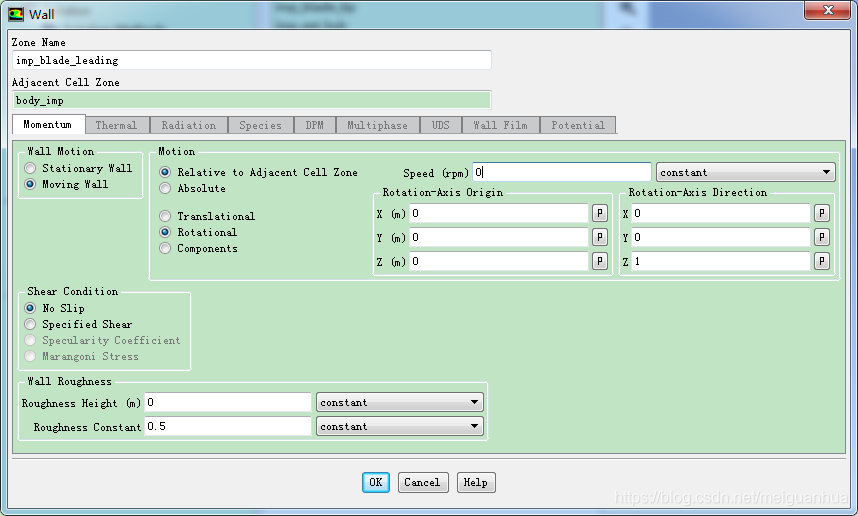
Task: Select Translational motion type
Action: [165, 216]
